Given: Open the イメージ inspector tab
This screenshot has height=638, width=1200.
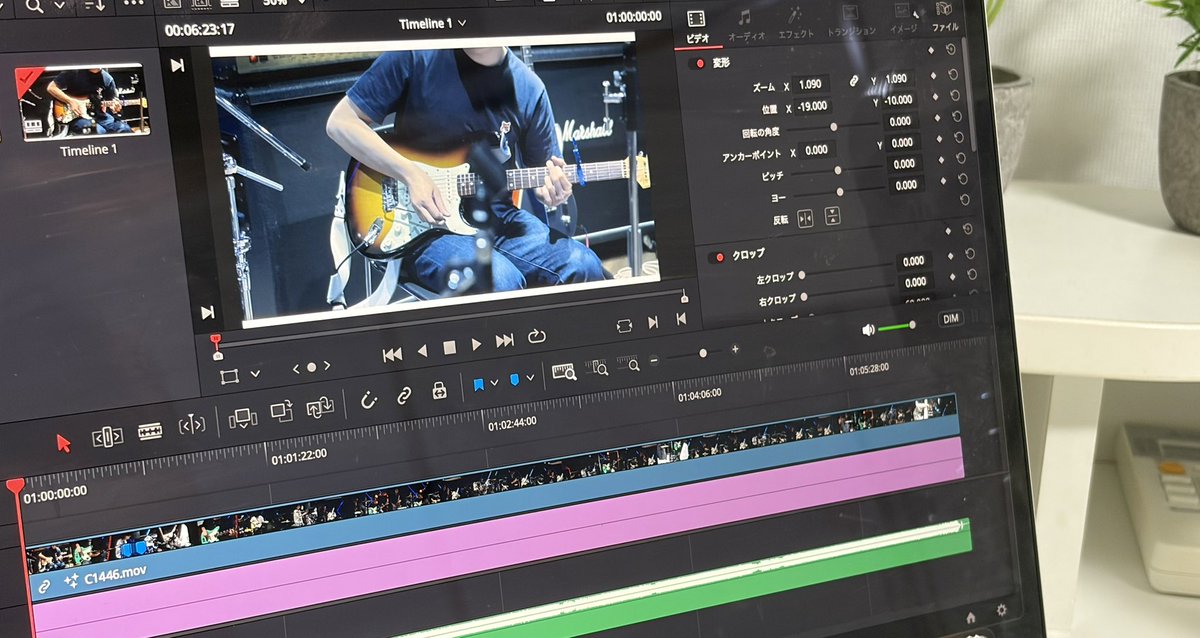Looking at the screenshot, I should pyautogui.click(x=902, y=19).
